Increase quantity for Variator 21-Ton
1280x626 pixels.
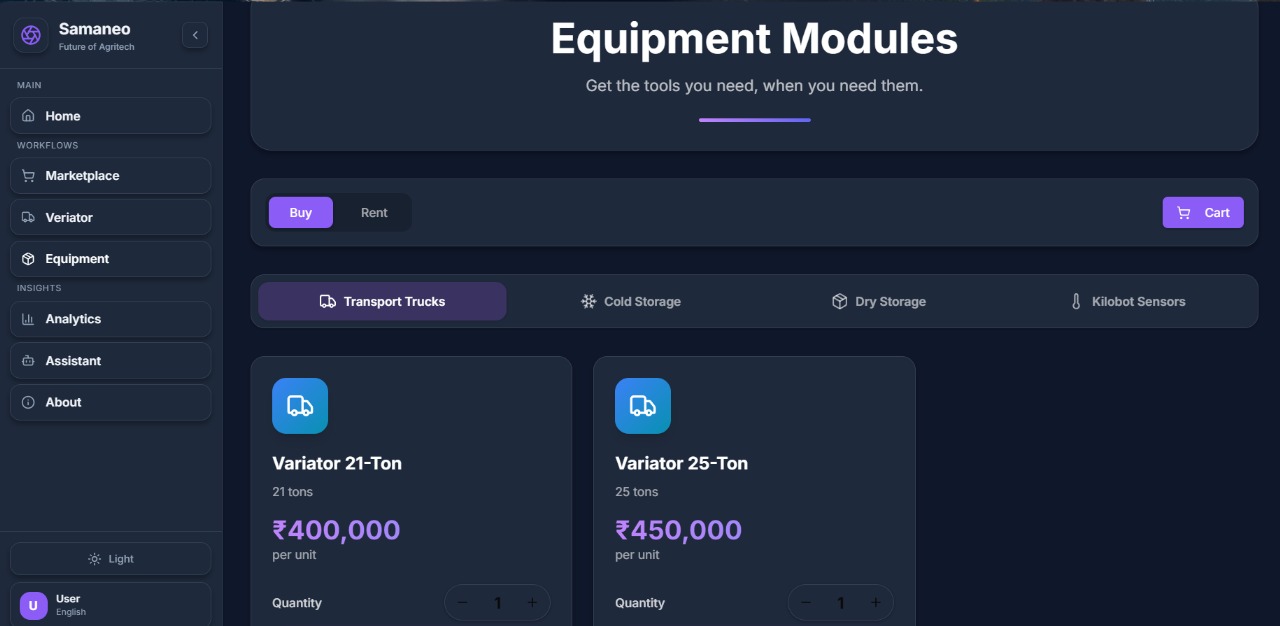point(532,603)
